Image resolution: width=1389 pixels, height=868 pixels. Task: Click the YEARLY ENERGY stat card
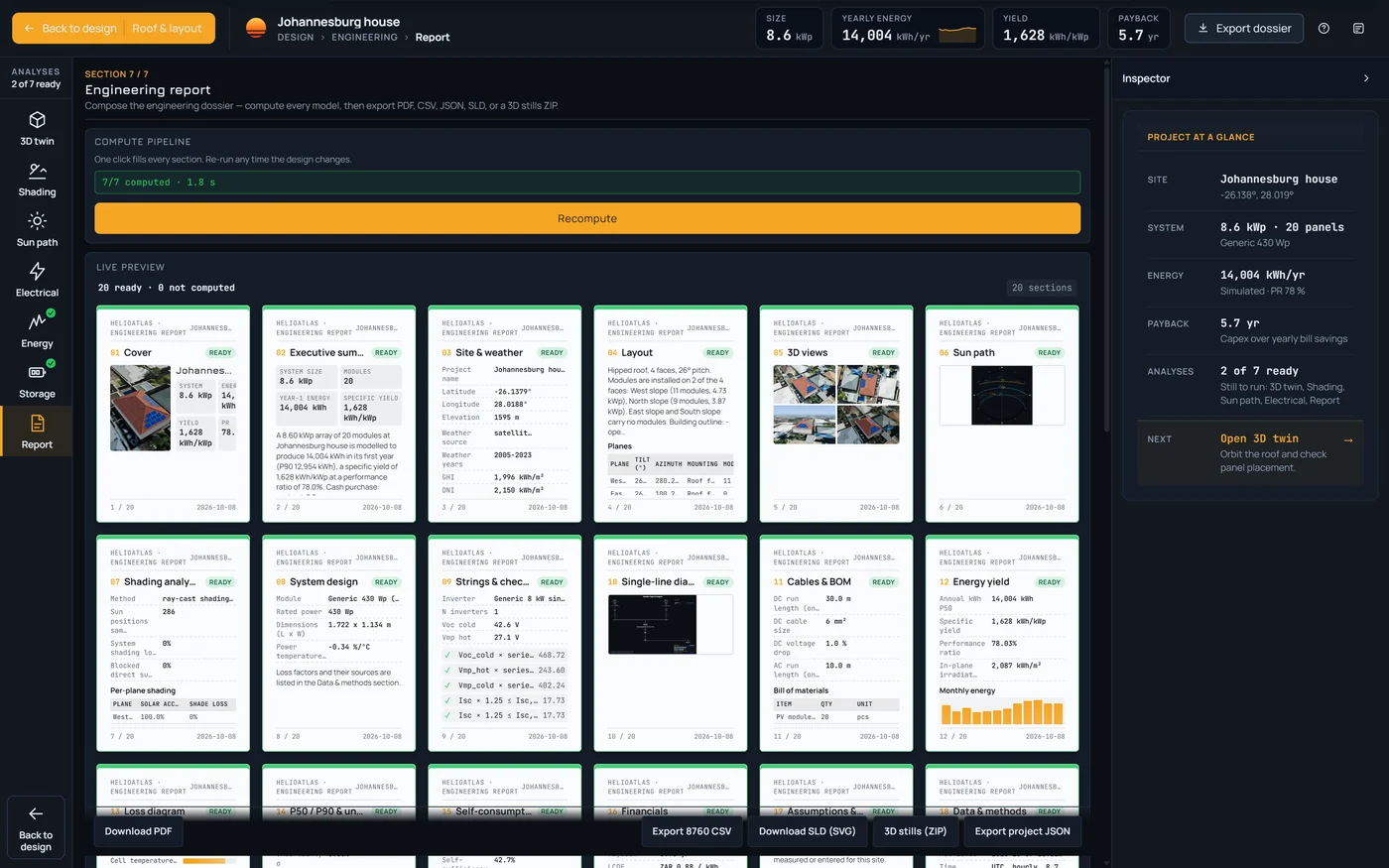pos(908,28)
